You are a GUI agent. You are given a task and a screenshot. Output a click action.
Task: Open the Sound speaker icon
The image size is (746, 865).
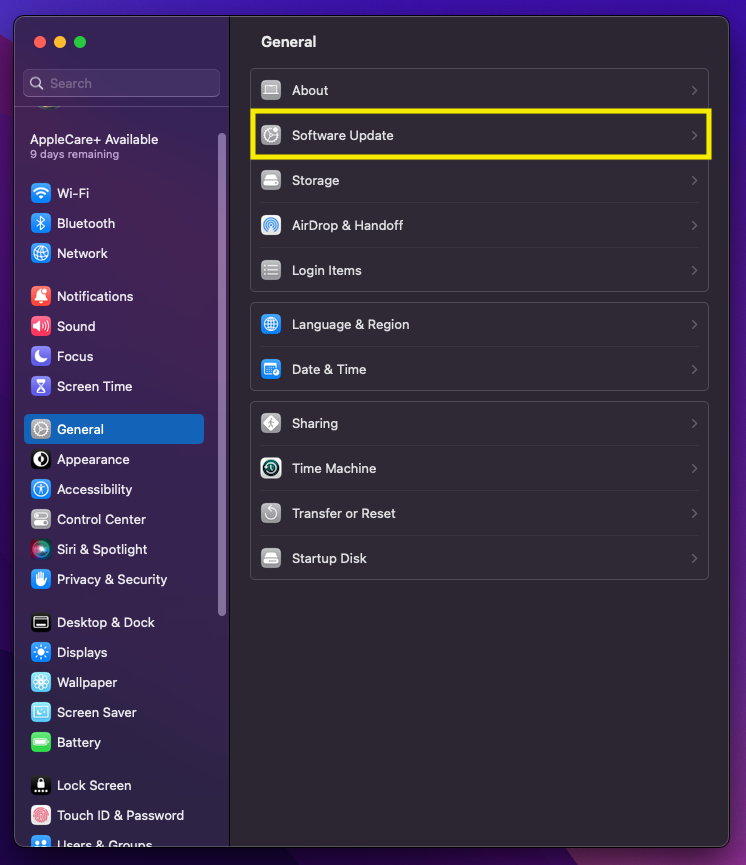click(x=41, y=326)
